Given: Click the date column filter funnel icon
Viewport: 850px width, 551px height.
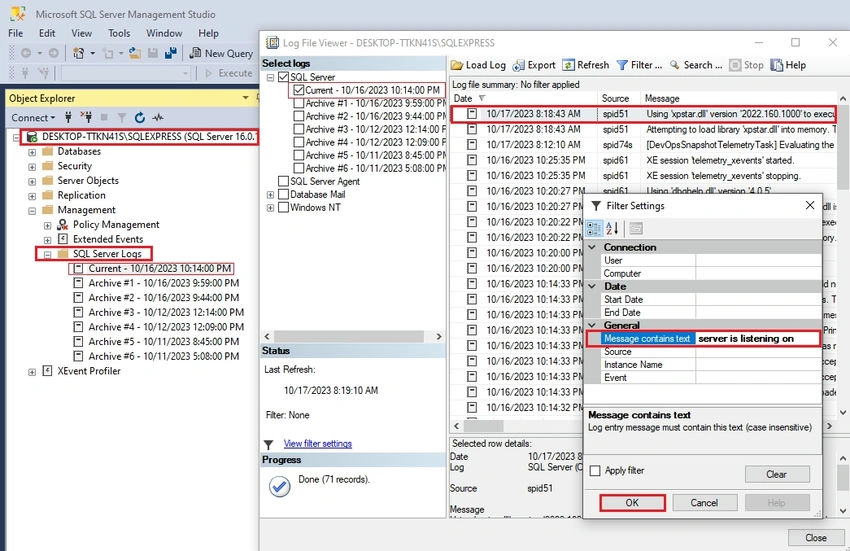Looking at the screenshot, I should click(482, 98).
